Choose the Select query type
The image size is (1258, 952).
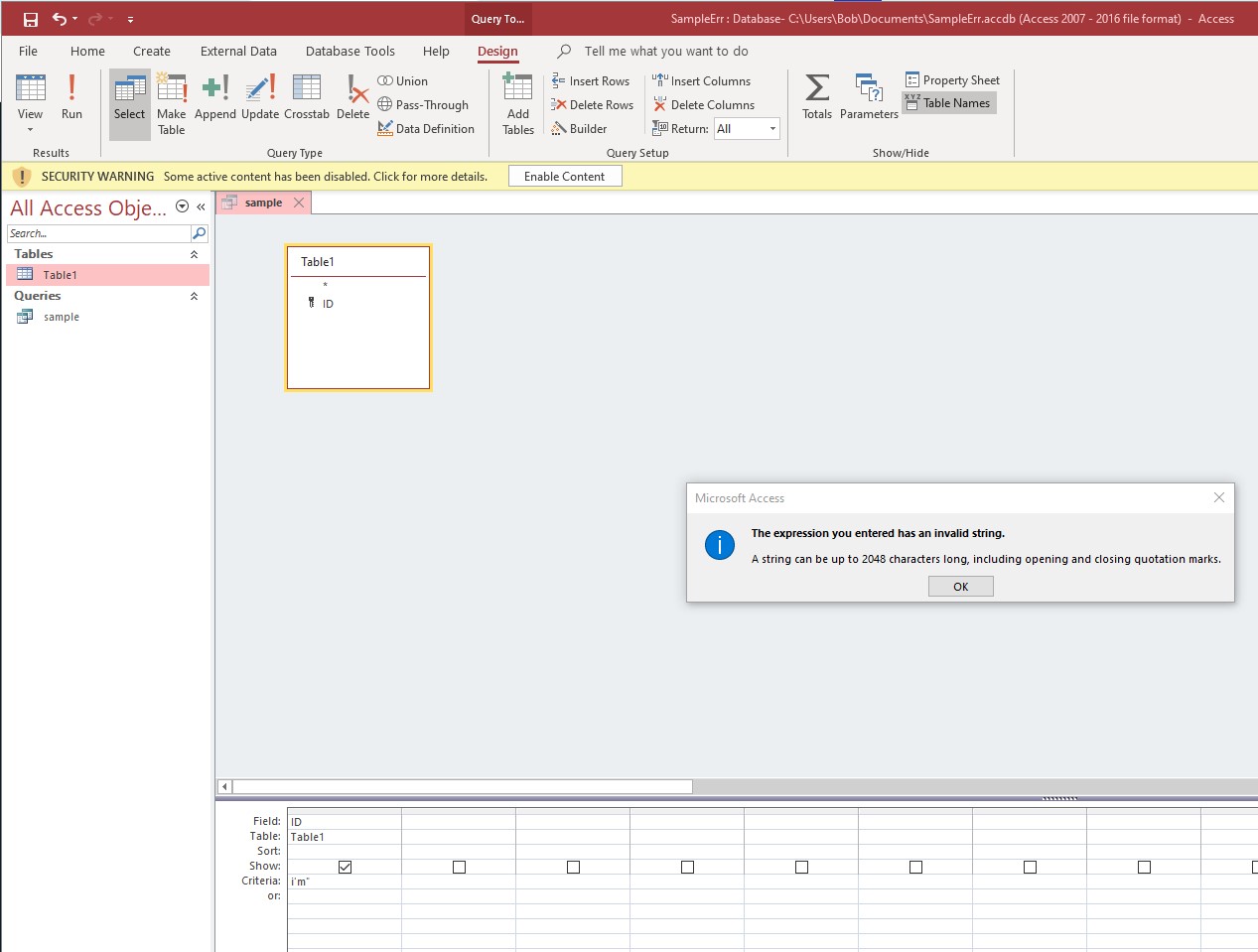pos(129,103)
